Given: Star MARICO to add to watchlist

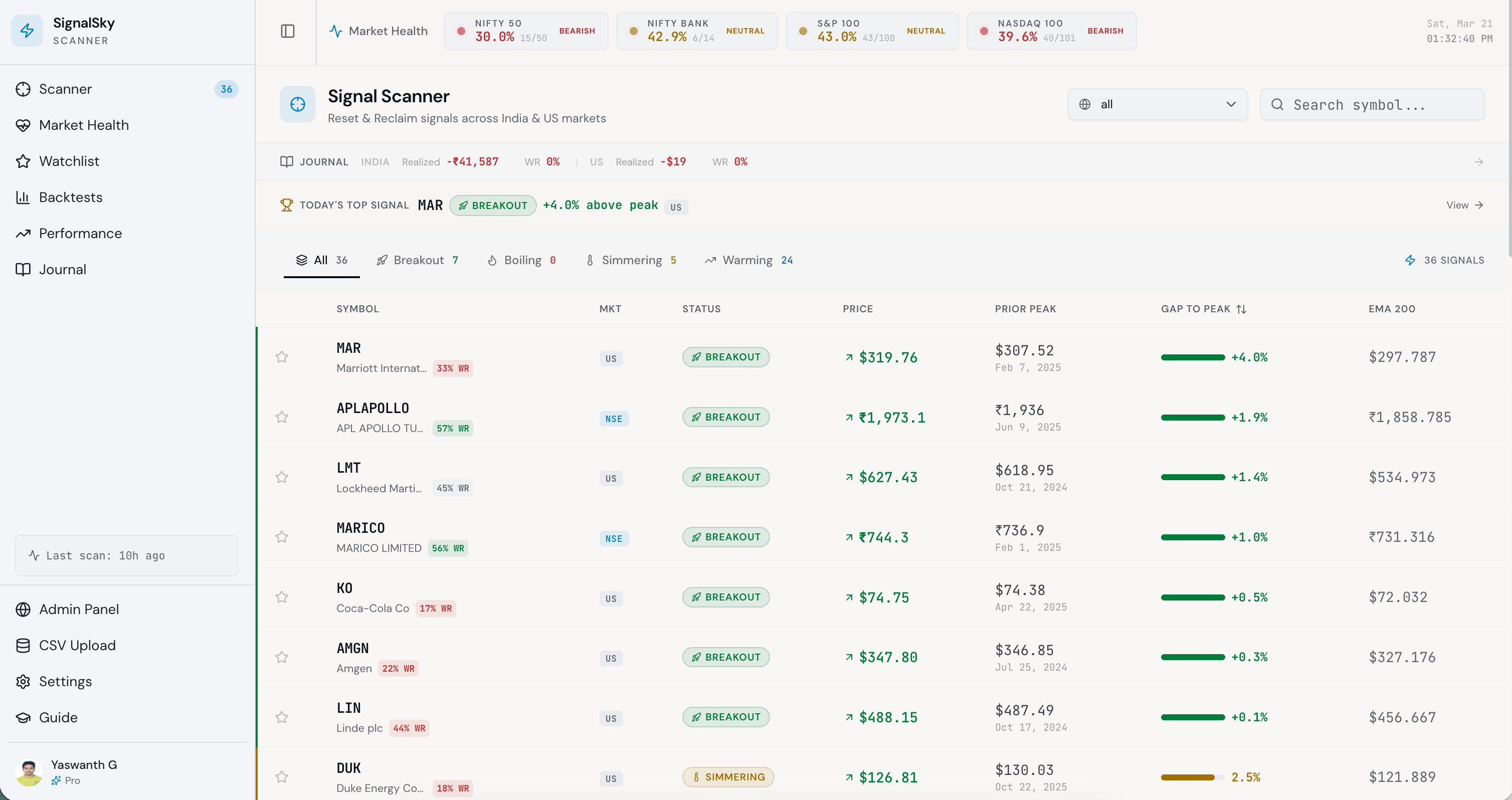Looking at the screenshot, I should coord(282,537).
